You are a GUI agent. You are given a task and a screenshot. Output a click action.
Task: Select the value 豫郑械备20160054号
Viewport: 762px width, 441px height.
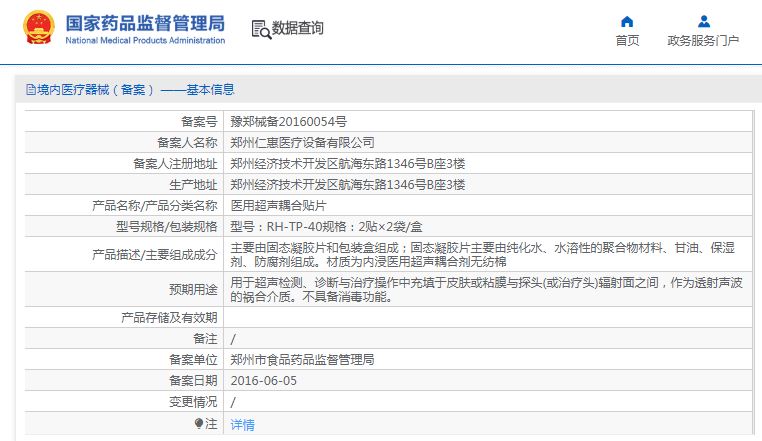[x=289, y=122]
